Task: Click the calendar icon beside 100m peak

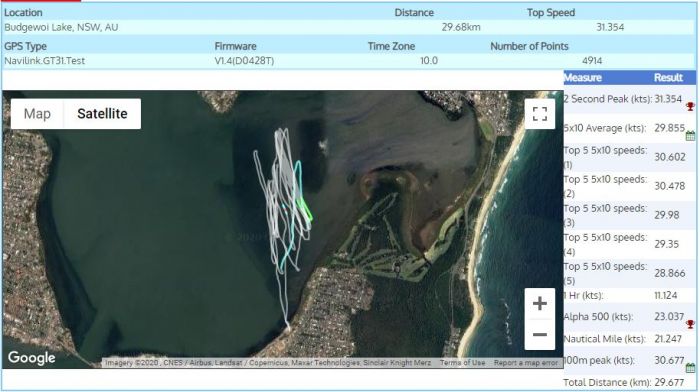Action: click(x=690, y=368)
